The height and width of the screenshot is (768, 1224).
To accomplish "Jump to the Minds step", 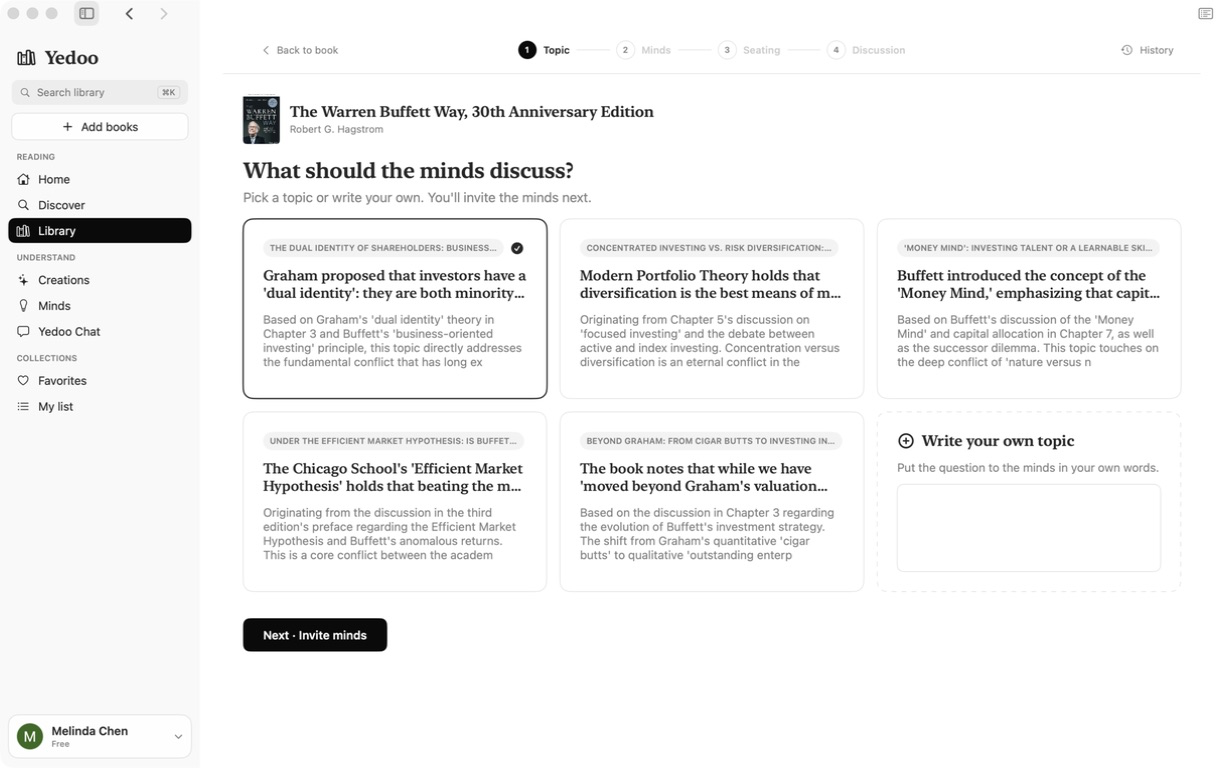I will pos(644,50).
